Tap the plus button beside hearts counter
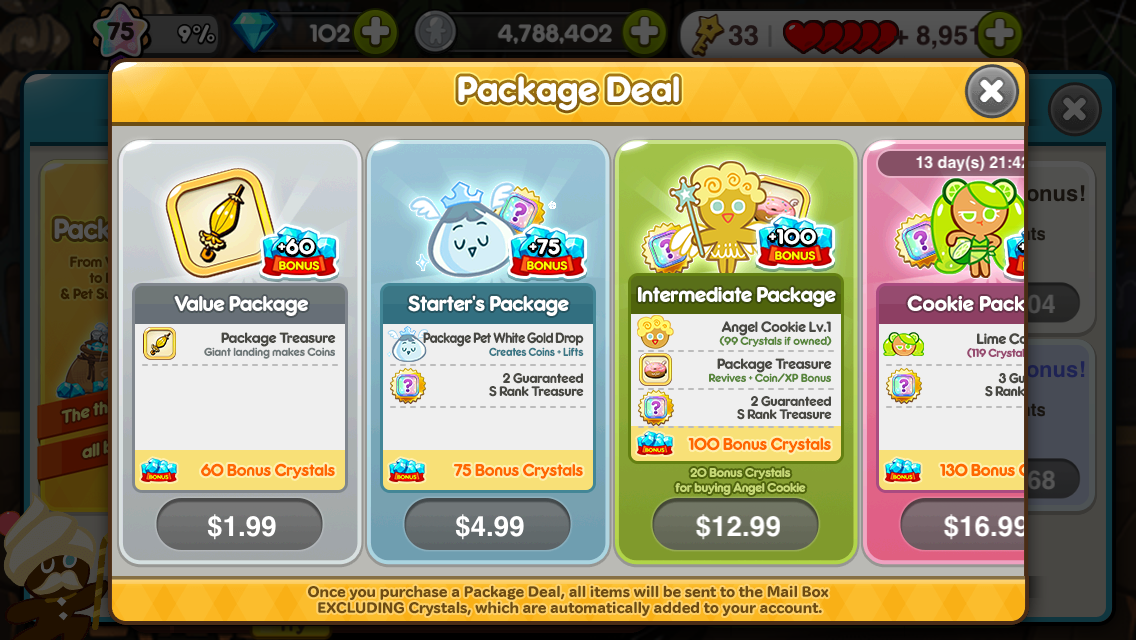The height and width of the screenshot is (640, 1136). coord(999,33)
